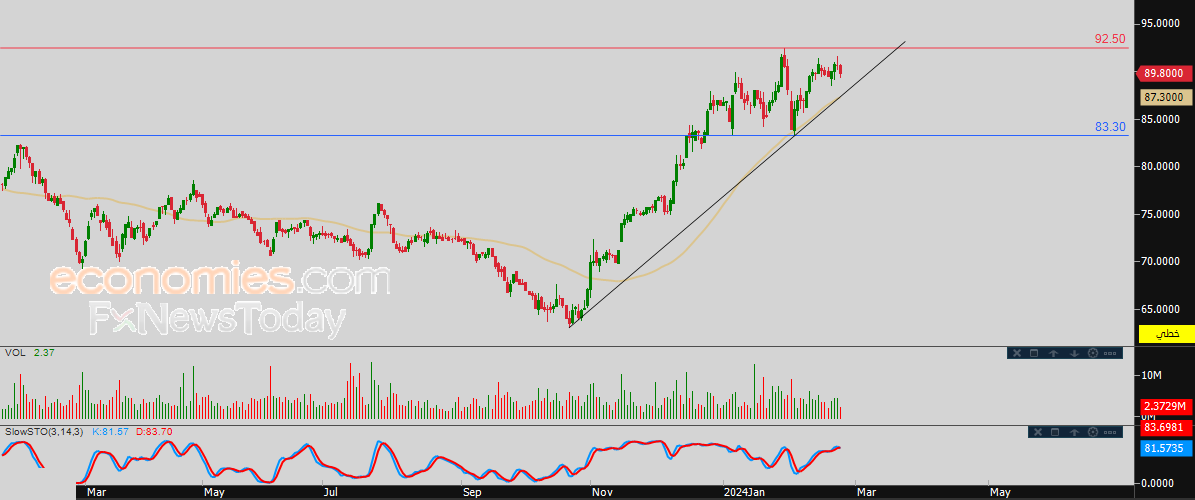The width and height of the screenshot is (1195, 500).
Task: Open SlowSTO settings gear
Action: click(1094, 432)
